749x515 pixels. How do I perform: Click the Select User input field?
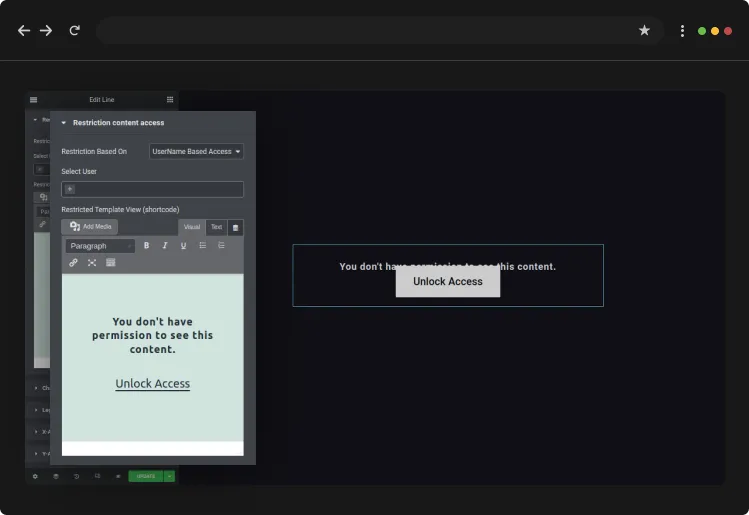pos(152,189)
